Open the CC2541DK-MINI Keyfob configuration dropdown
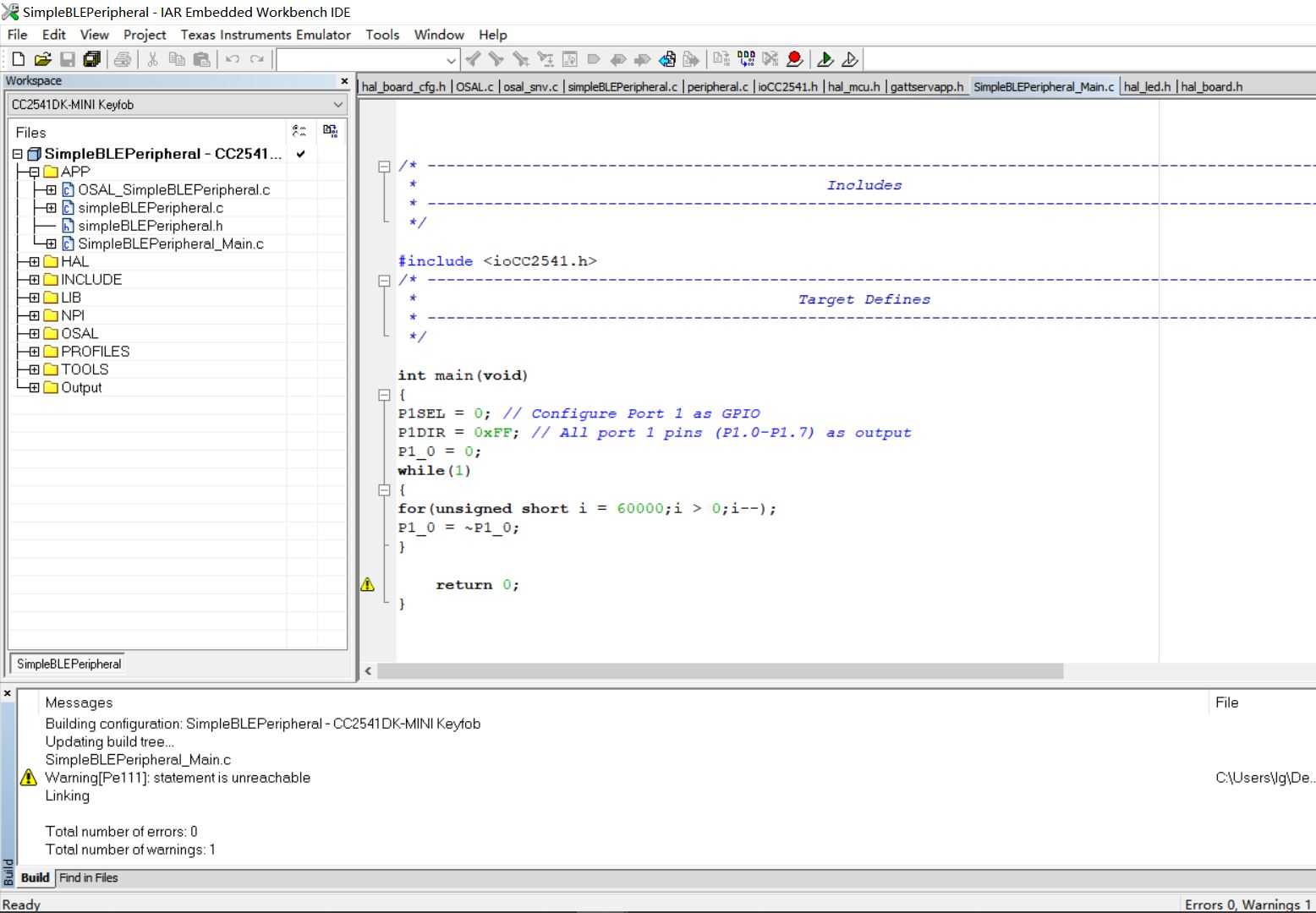Screen dimensions: 1316x913 [x=177, y=105]
